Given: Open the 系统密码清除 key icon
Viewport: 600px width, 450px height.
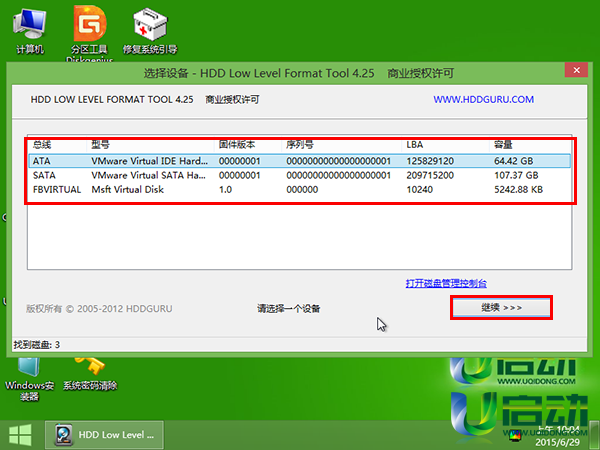Looking at the screenshot, I should pyautogui.click(x=90, y=374).
